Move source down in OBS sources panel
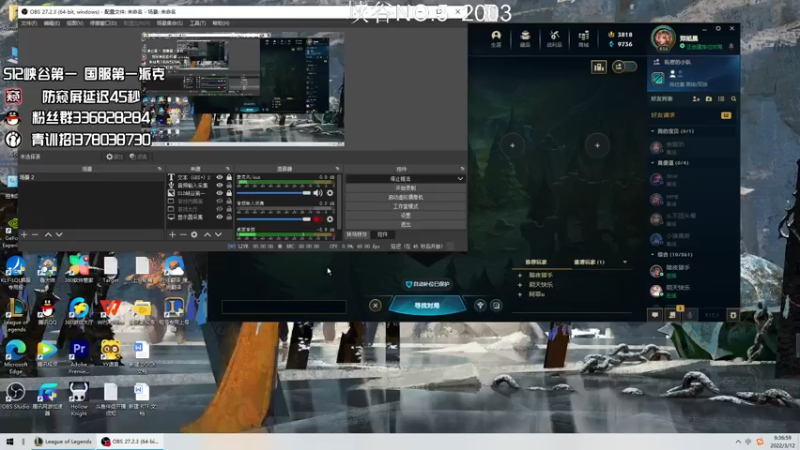This screenshot has width=800, height=450. [x=218, y=235]
